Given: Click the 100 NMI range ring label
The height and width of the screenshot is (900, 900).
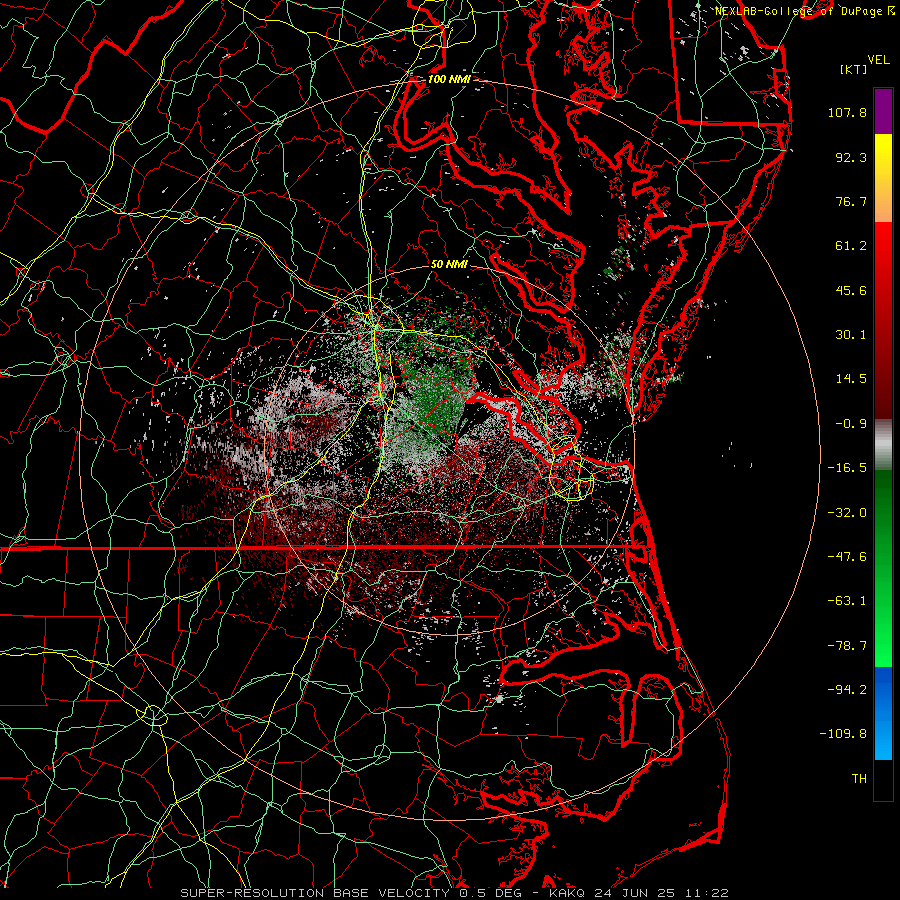Looking at the screenshot, I should tap(449, 79).
